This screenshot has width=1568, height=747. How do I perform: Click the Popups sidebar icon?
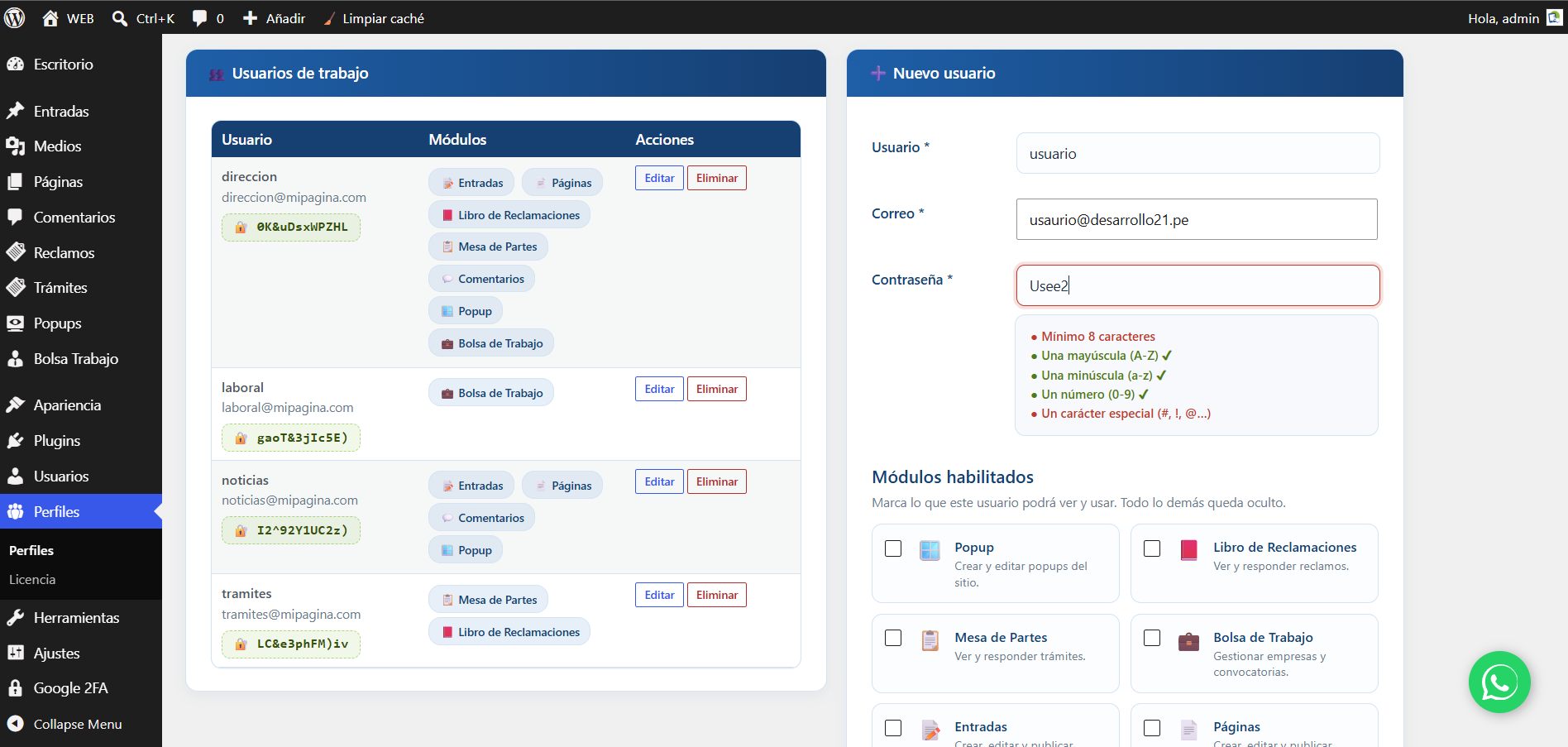click(x=16, y=323)
